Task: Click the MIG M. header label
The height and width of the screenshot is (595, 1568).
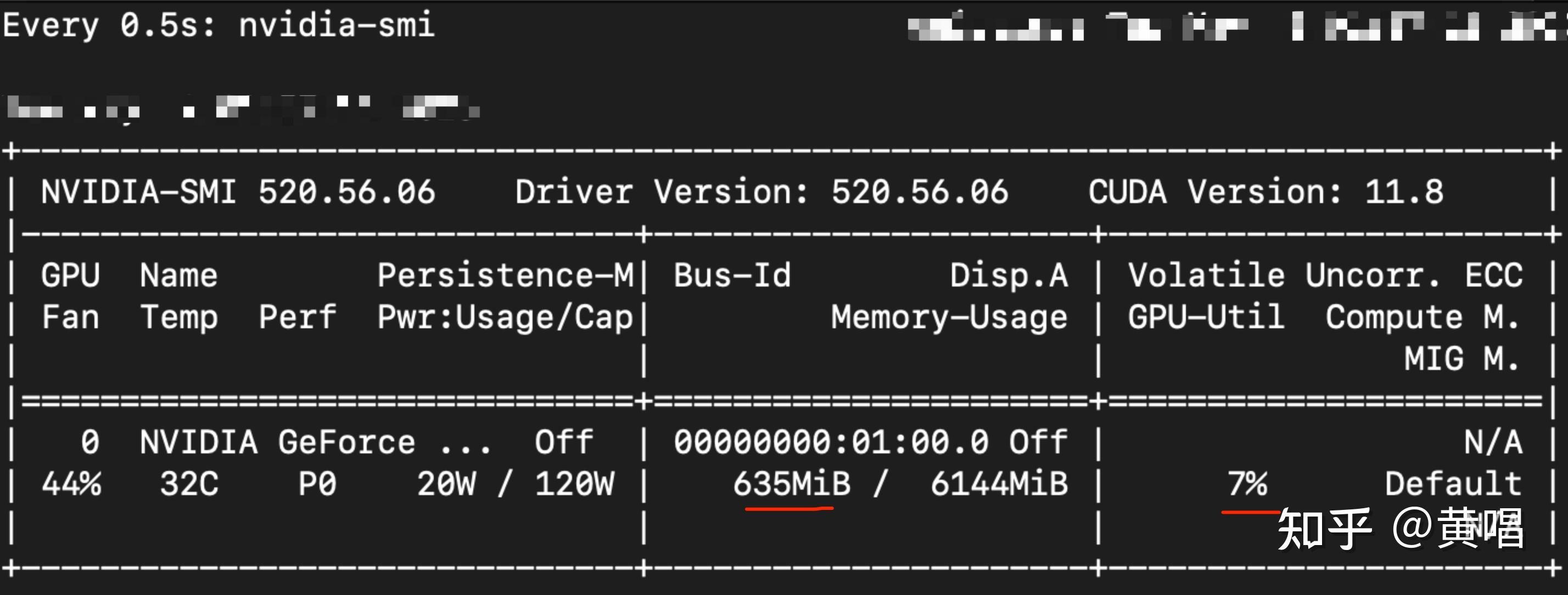Action: [x=1461, y=359]
